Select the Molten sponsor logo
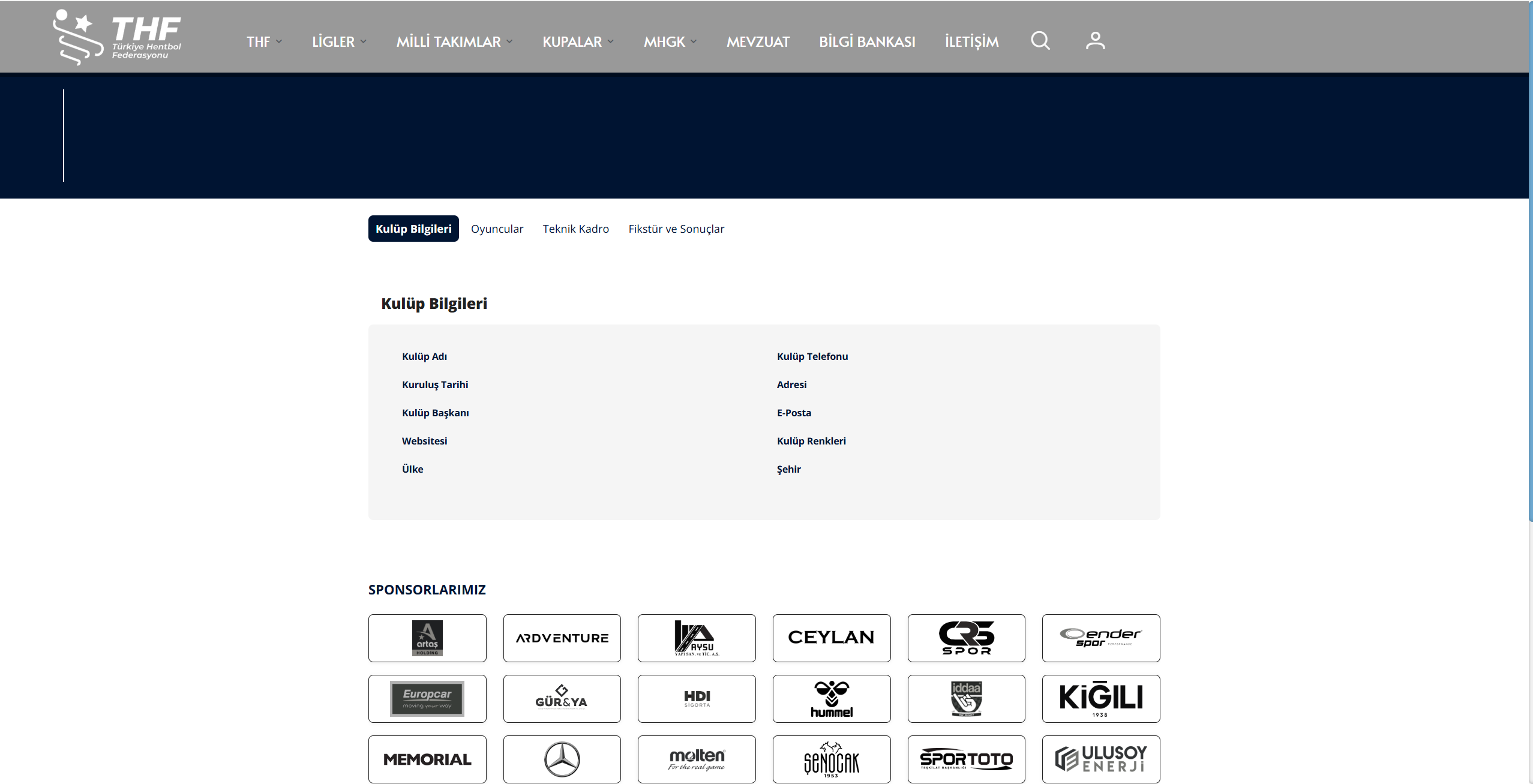The width and height of the screenshot is (1533, 784). pyautogui.click(x=697, y=759)
